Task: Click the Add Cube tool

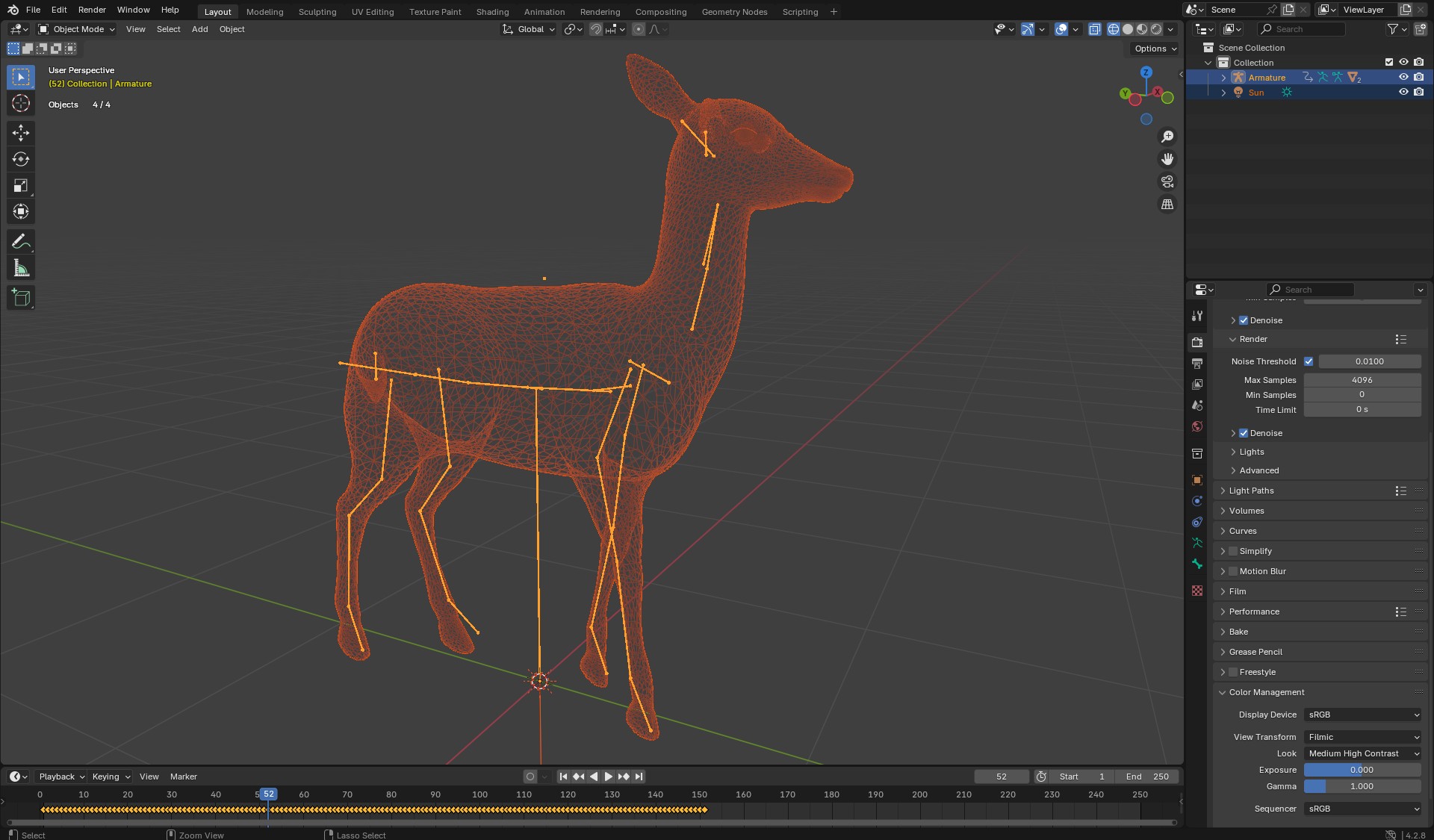Action: [21, 297]
